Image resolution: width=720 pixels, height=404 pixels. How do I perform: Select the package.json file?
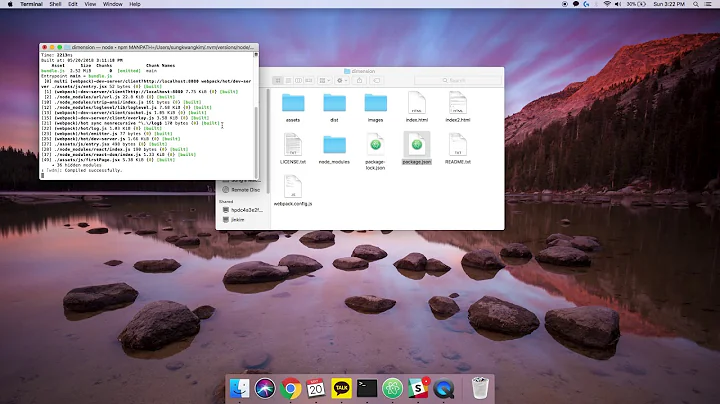click(x=415, y=146)
